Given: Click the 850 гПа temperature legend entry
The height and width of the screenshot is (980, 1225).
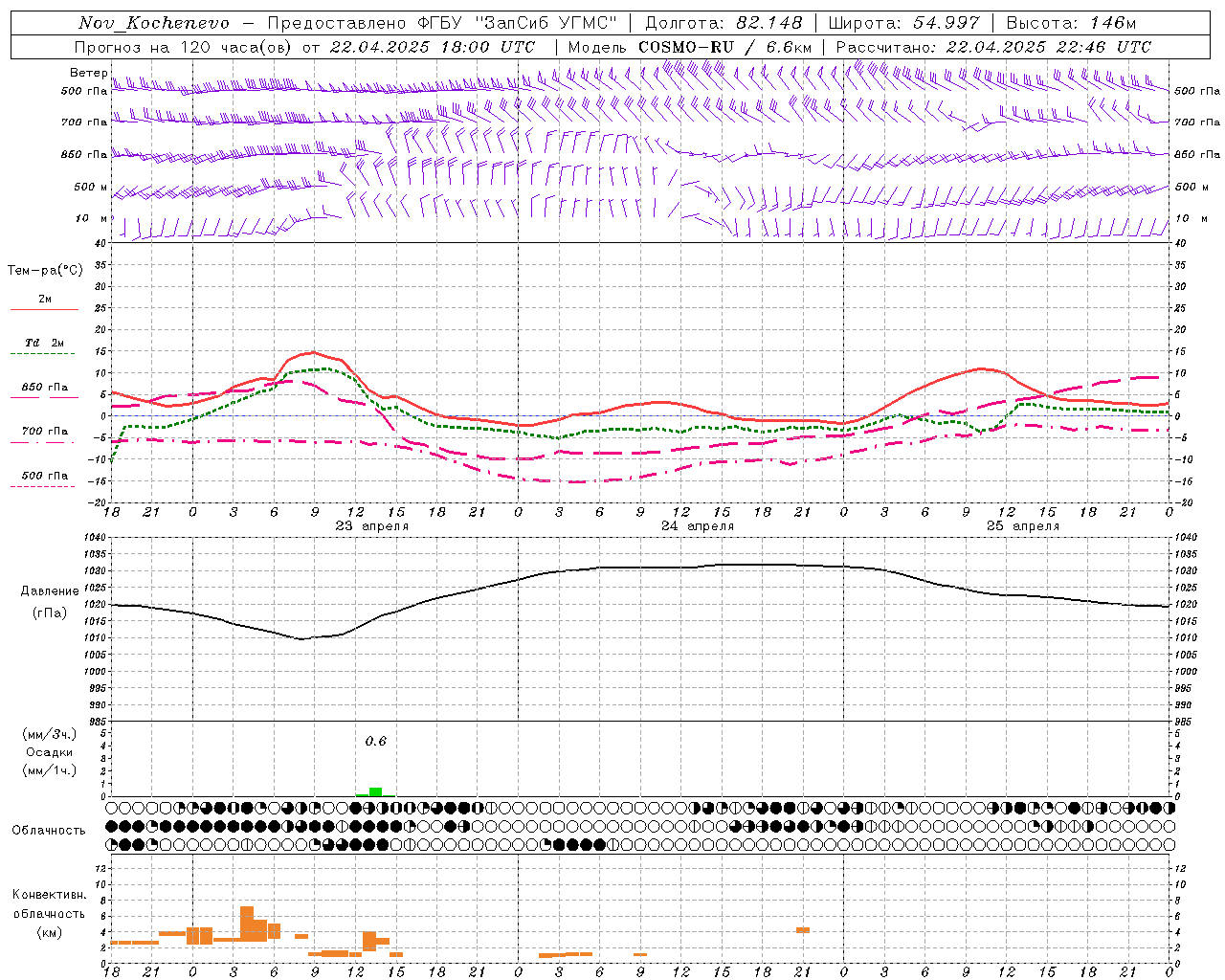Looking at the screenshot, I should 45,388.
